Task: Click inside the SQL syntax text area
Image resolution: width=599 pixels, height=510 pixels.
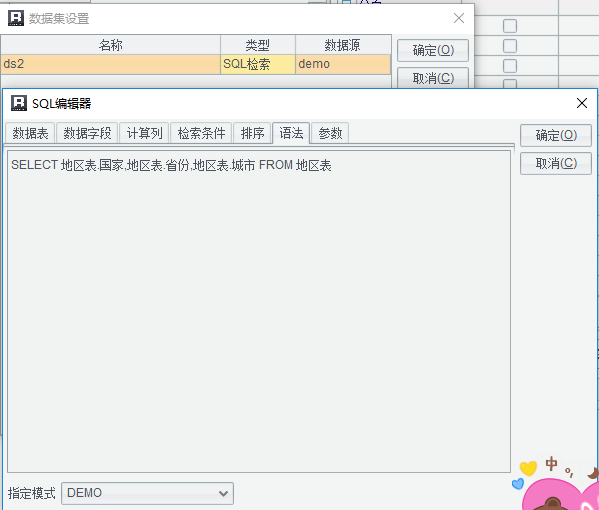Action: [259, 311]
